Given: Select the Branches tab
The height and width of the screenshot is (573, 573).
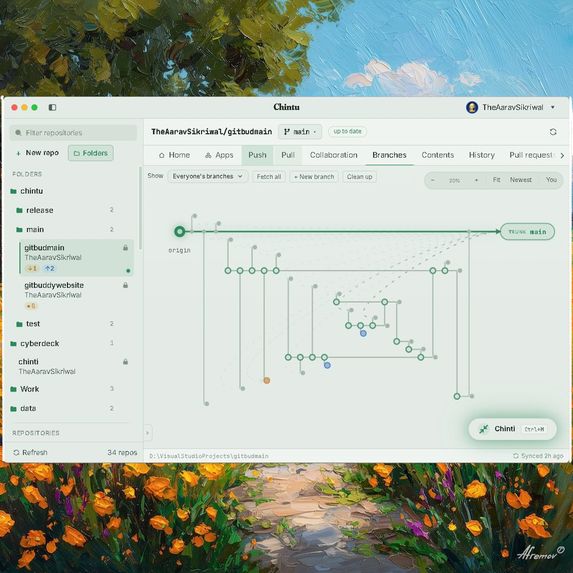Looking at the screenshot, I should (x=389, y=155).
